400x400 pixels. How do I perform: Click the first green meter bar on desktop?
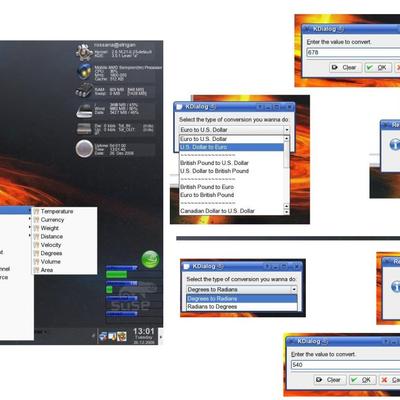116,274
